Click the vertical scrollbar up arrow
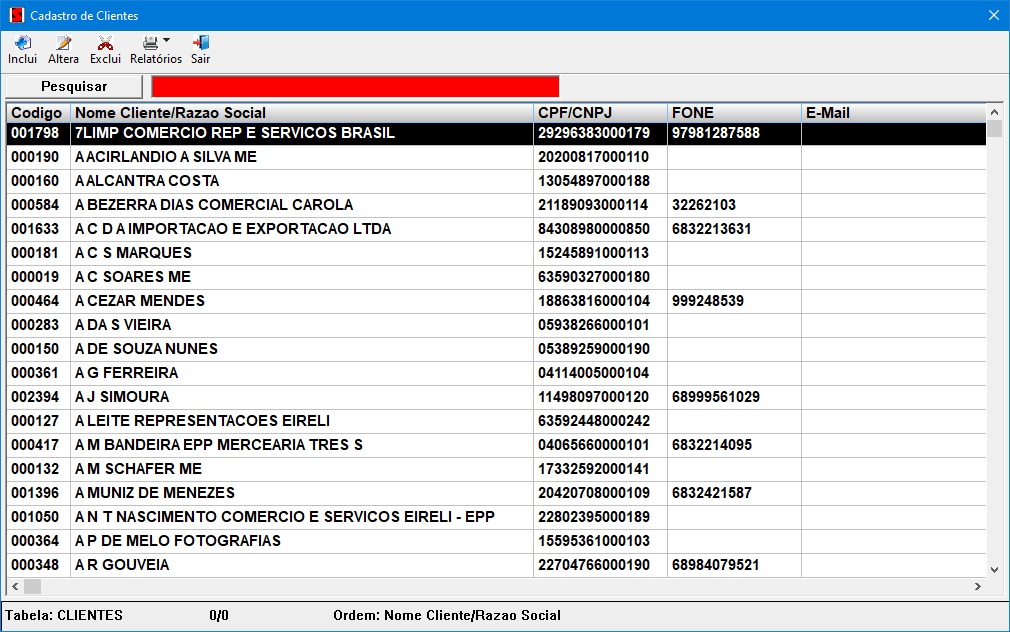The image size is (1010, 632). coord(994,112)
